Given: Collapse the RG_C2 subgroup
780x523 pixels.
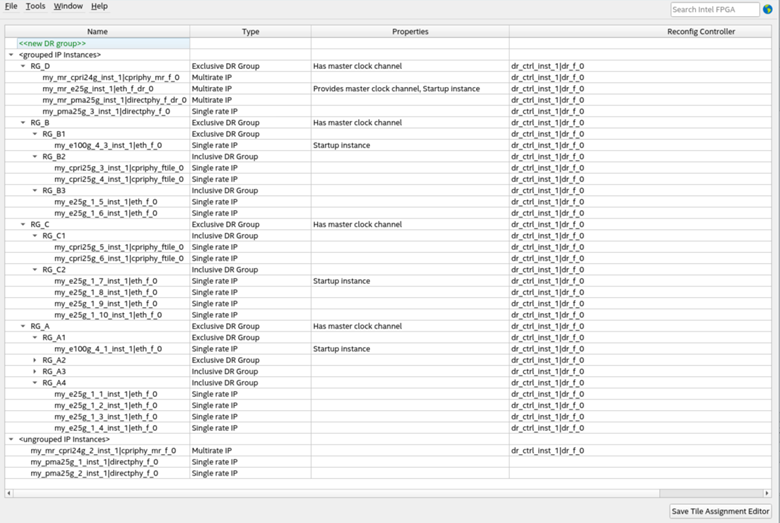Looking at the screenshot, I should pyautogui.click(x=35, y=270).
